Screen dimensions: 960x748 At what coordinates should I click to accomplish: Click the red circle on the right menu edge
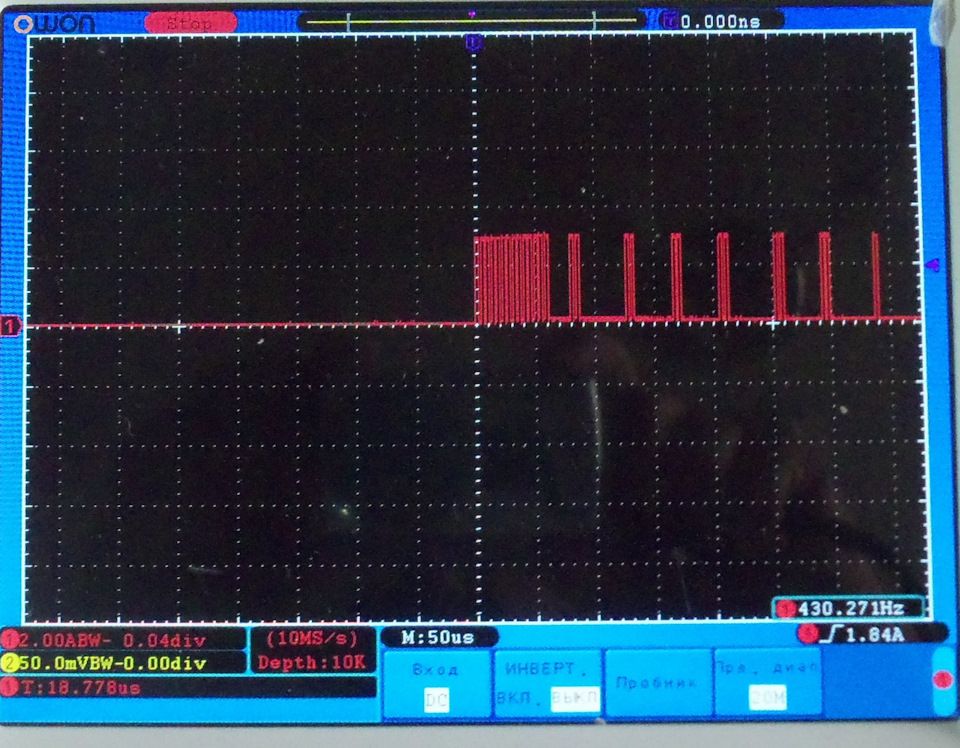[943, 679]
